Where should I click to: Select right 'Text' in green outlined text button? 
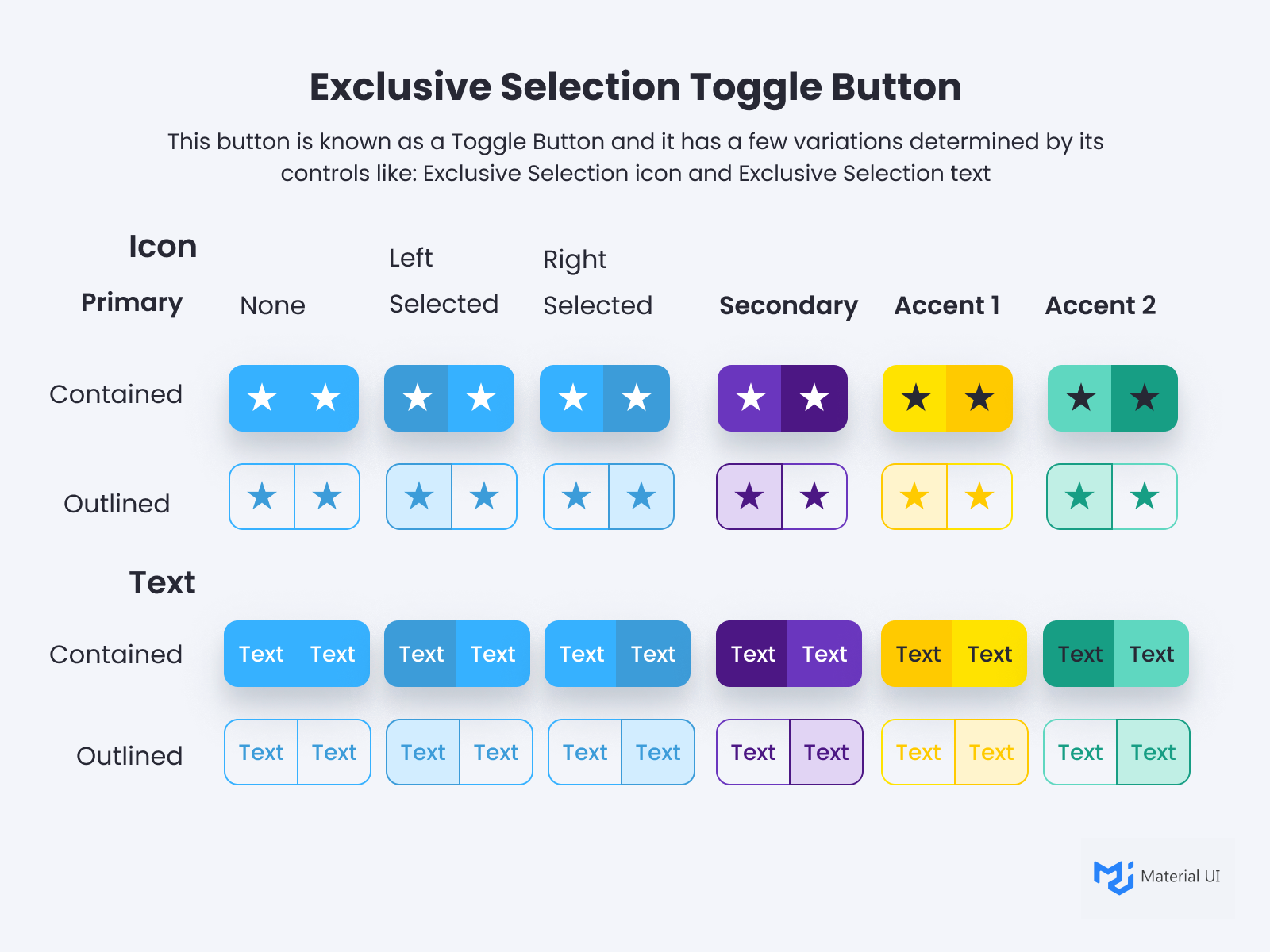1153,753
